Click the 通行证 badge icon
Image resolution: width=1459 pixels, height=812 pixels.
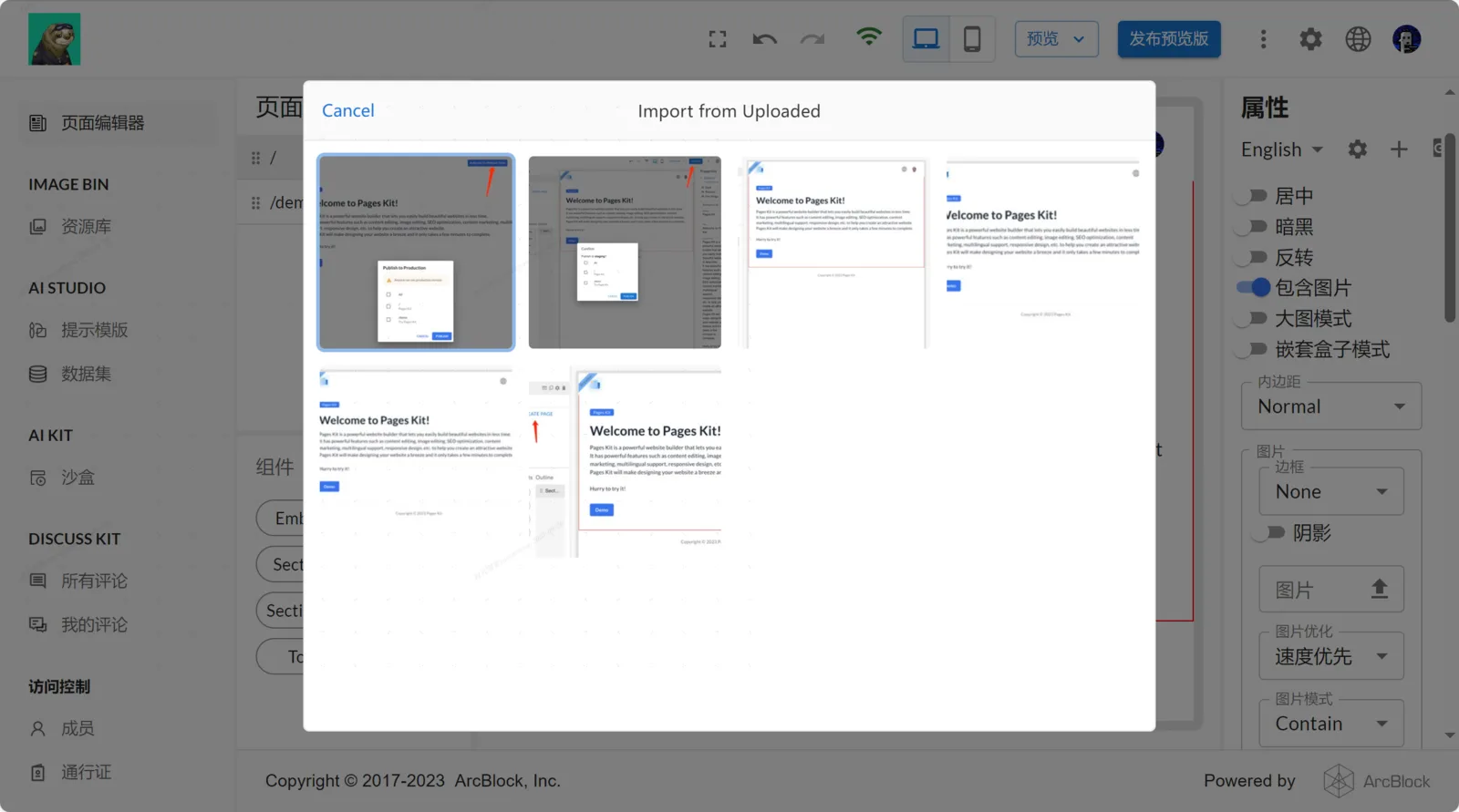tap(38, 772)
